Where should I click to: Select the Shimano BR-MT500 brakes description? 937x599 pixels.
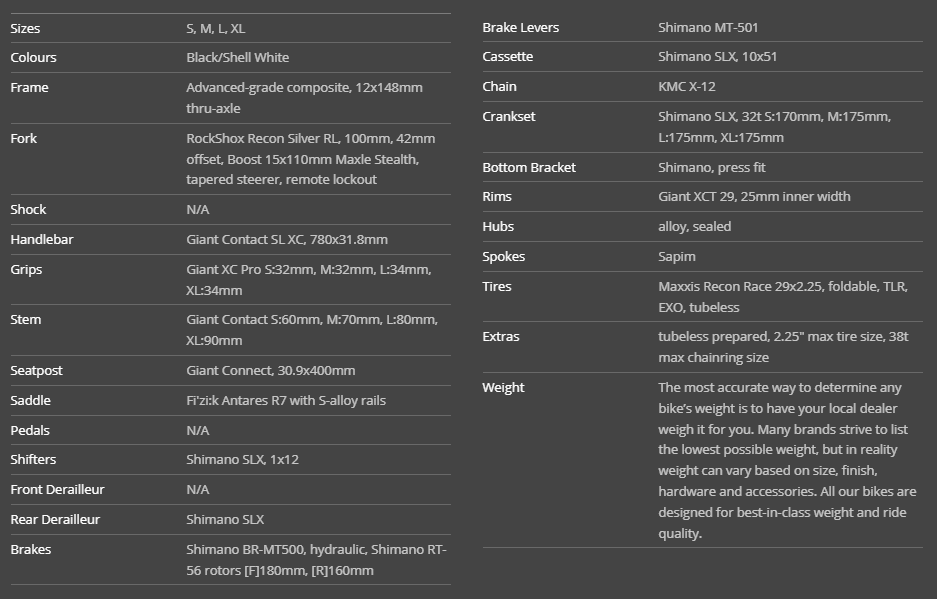(316, 560)
